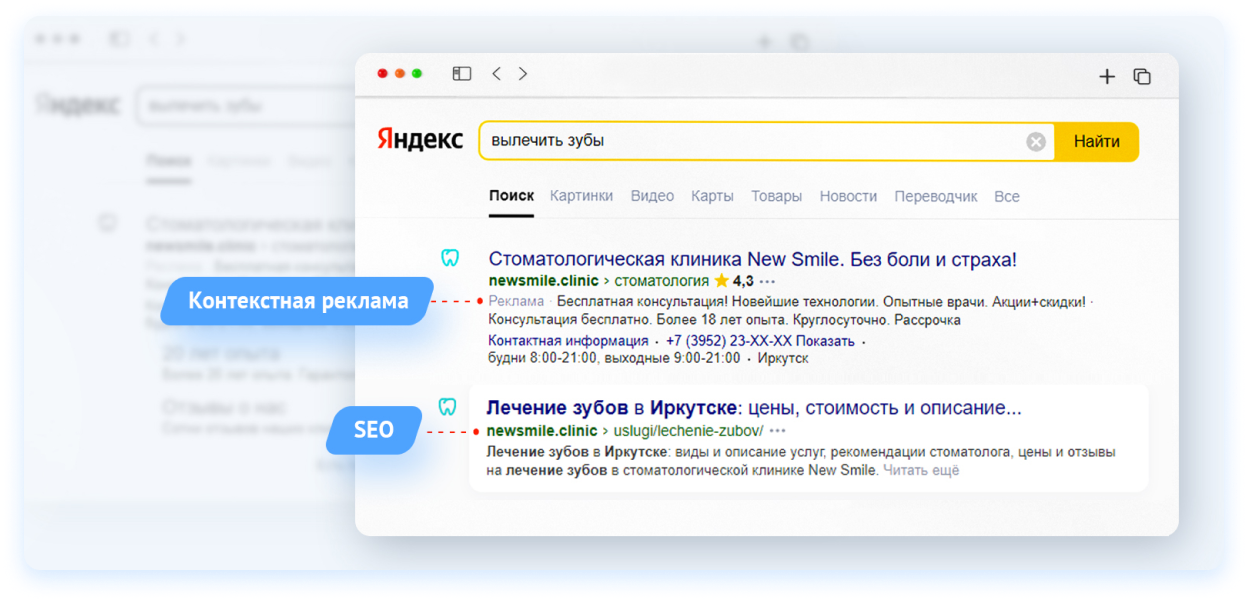Open Лечение зубов в Иркутске result link
The image size is (1248, 602).
[753, 408]
